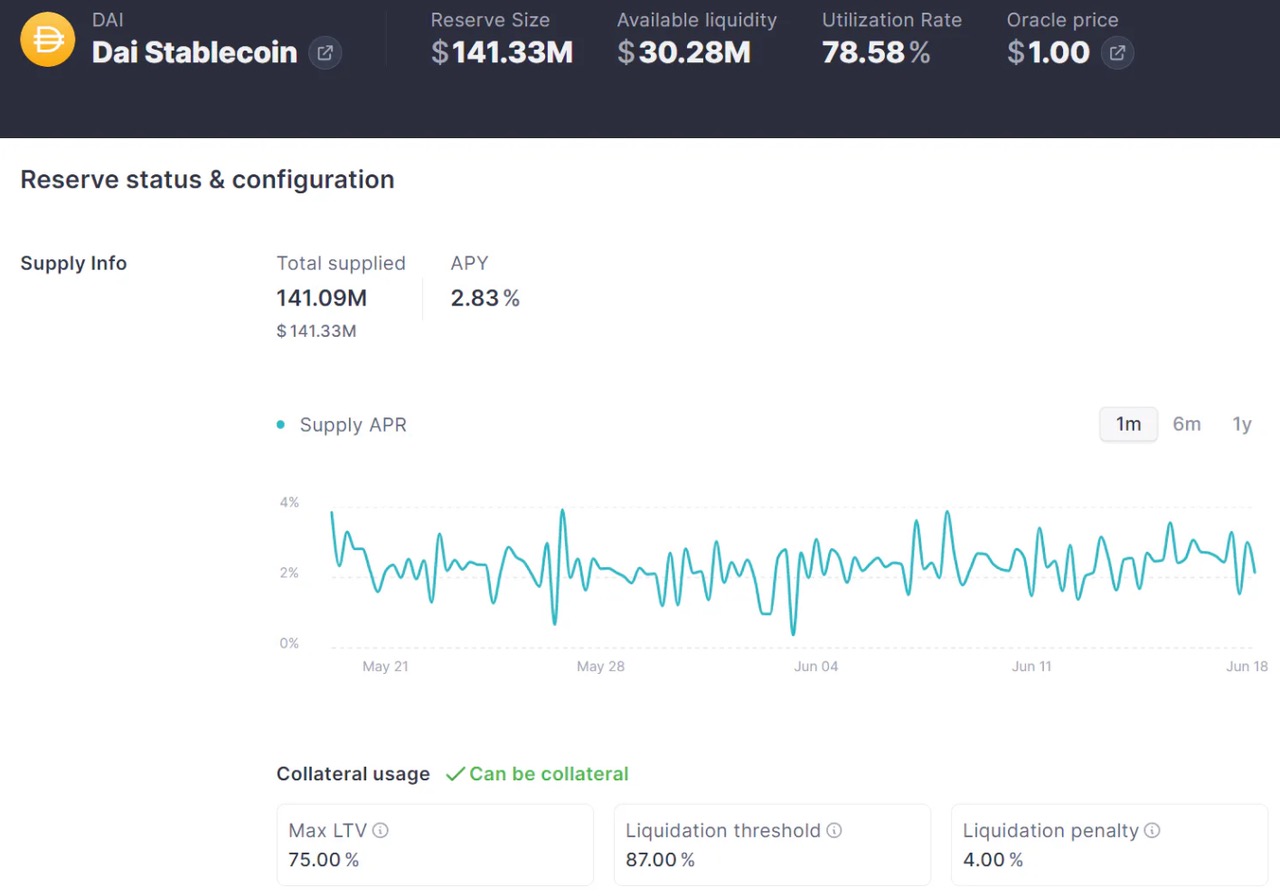
Task: Click the 2% y-axis label
Action: (289, 573)
